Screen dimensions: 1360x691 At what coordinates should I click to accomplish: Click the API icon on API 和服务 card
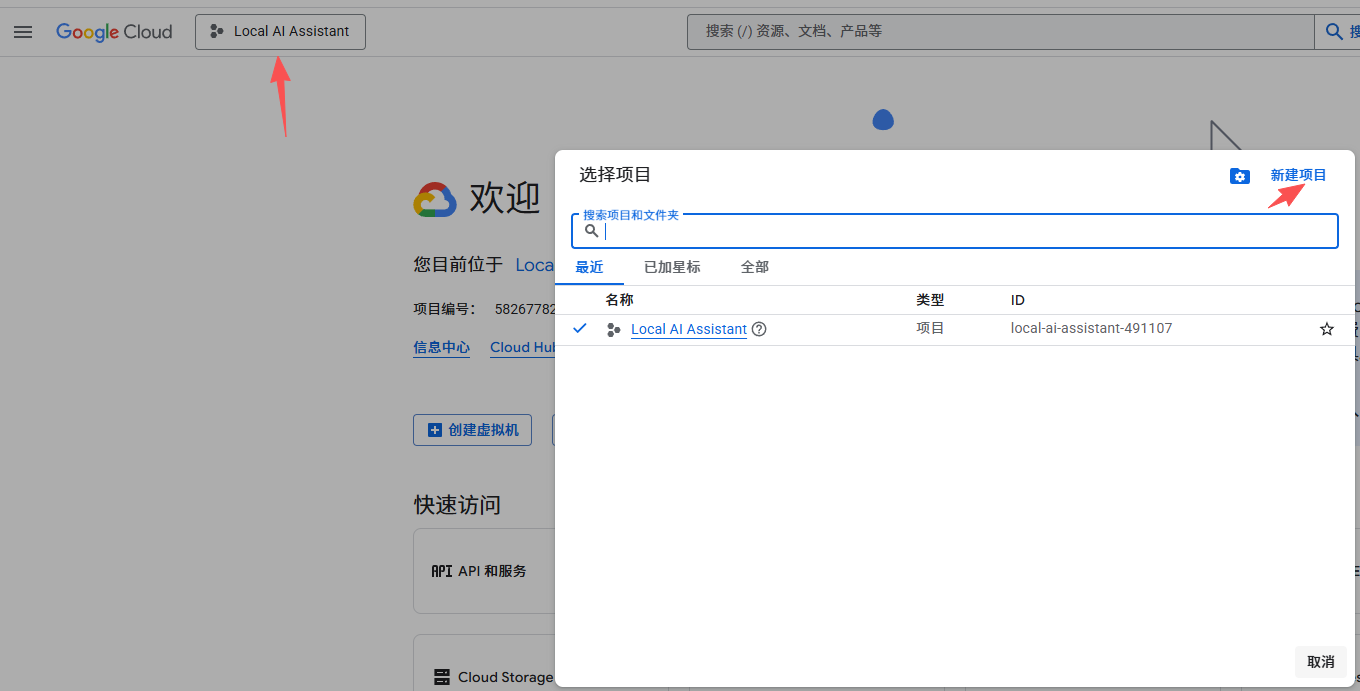(x=442, y=571)
